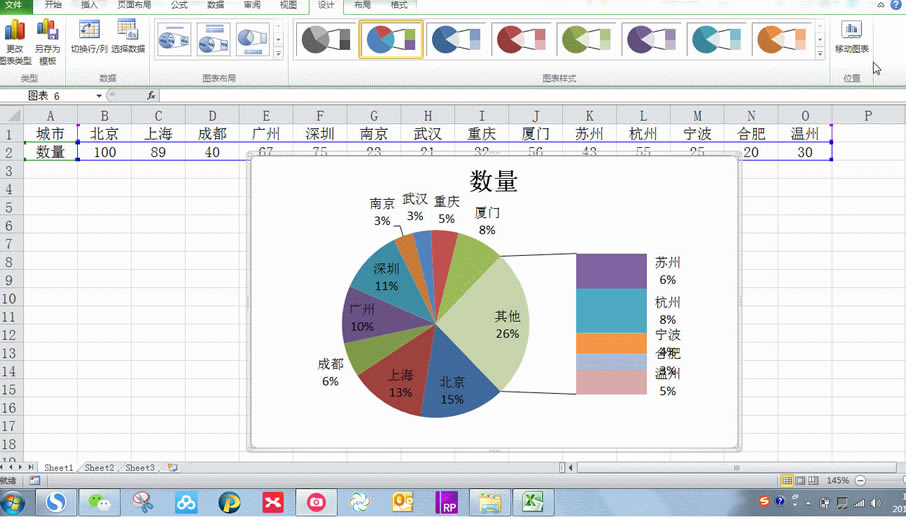
Task: Switch to chart Format (格式) tab
Action: 399,5
